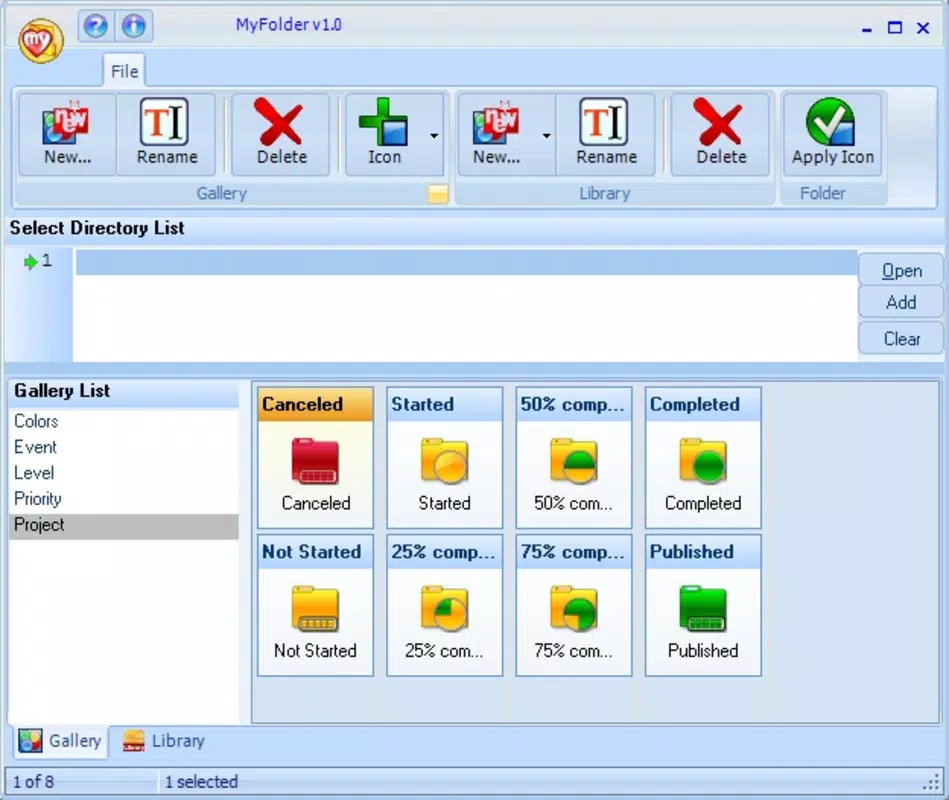Click the MyFolder heart application logo
949x800 pixels.
pyautogui.click(x=41, y=41)
